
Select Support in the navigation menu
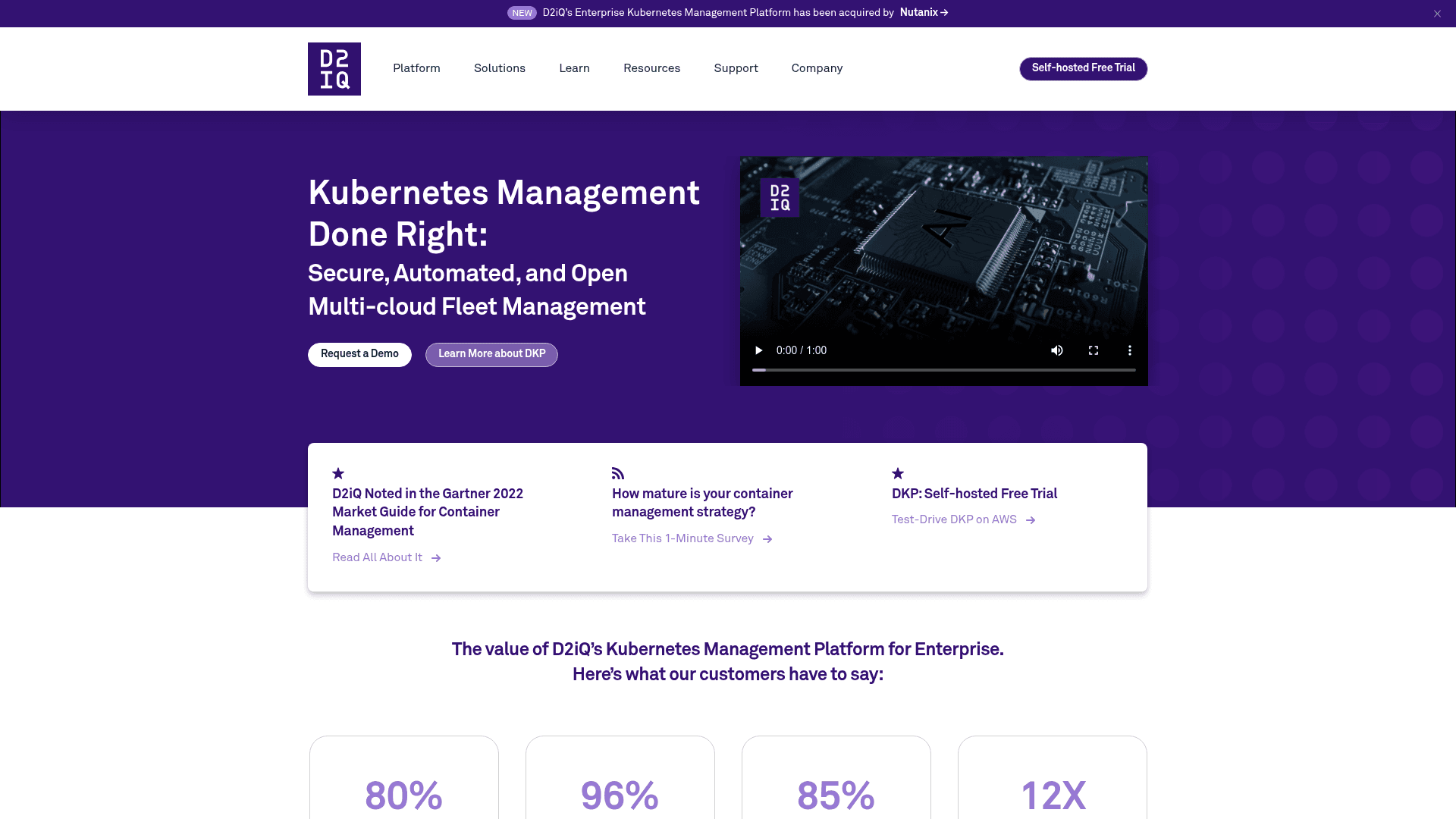pos(735,68)
